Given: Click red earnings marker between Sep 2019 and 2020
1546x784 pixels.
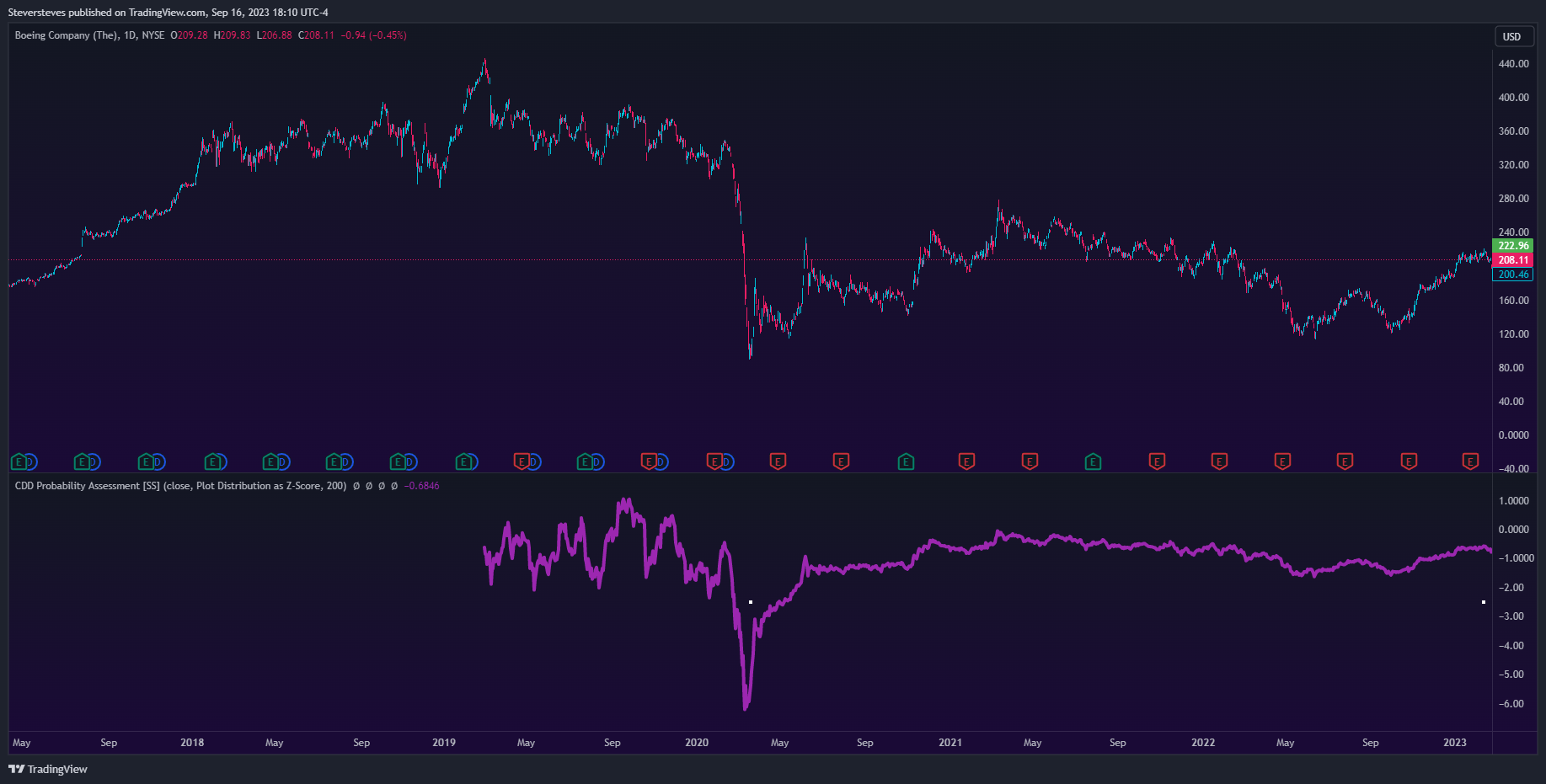Looking at the screenshot, I should (x=650, y=461).
